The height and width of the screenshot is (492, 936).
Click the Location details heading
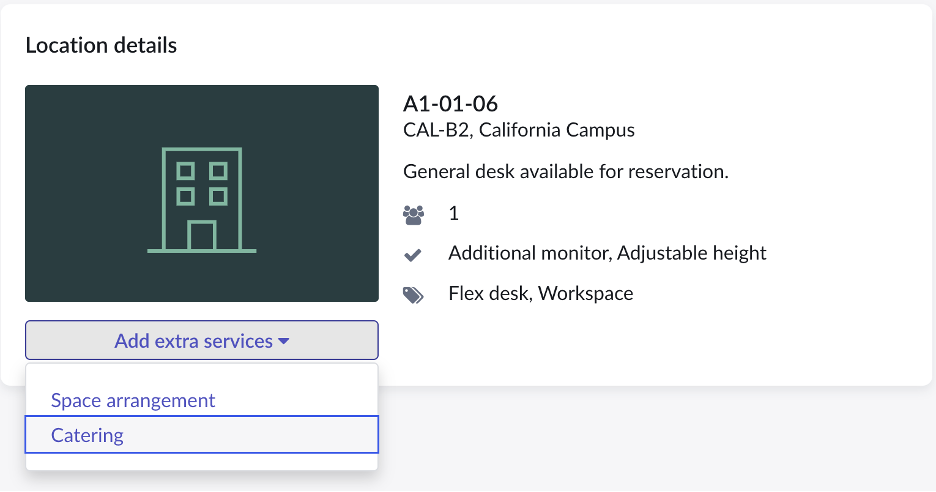click(x=101, y=45)
